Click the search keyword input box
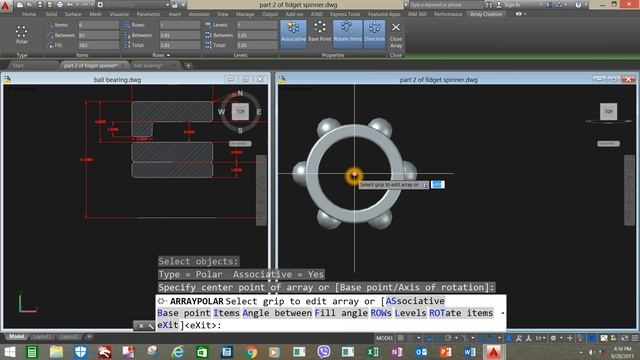 click(446, 5)
